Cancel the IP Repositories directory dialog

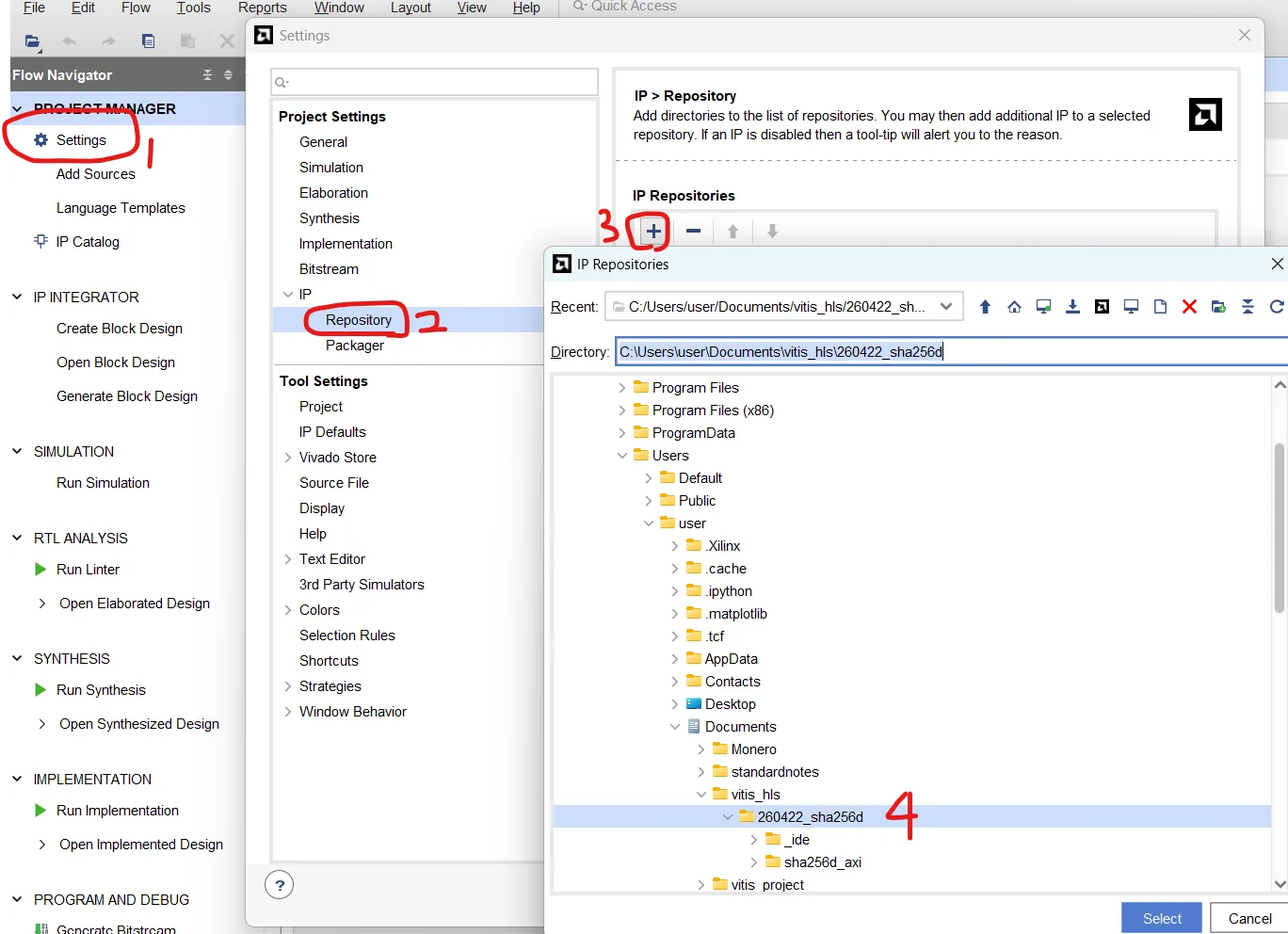1249,918
